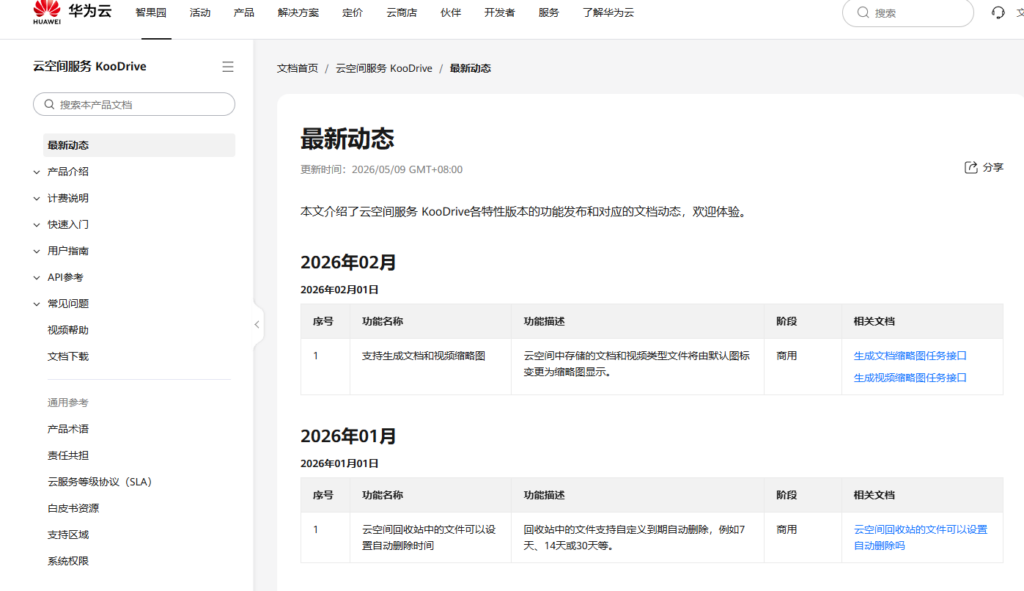Open the 云商店 menu
The width and height of the screenshot is (1024, 591).
click(x=402, y=12)
